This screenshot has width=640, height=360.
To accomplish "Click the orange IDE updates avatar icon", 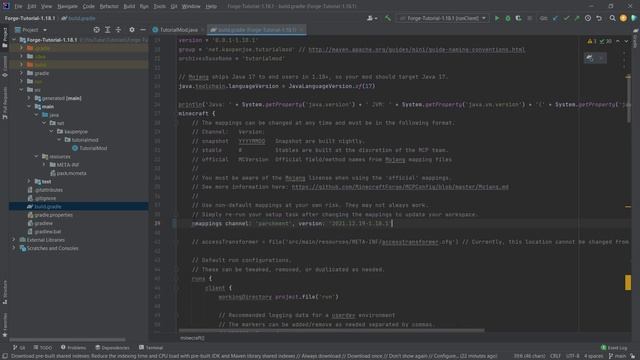I will pyautogui.click(x=623, y=18).
